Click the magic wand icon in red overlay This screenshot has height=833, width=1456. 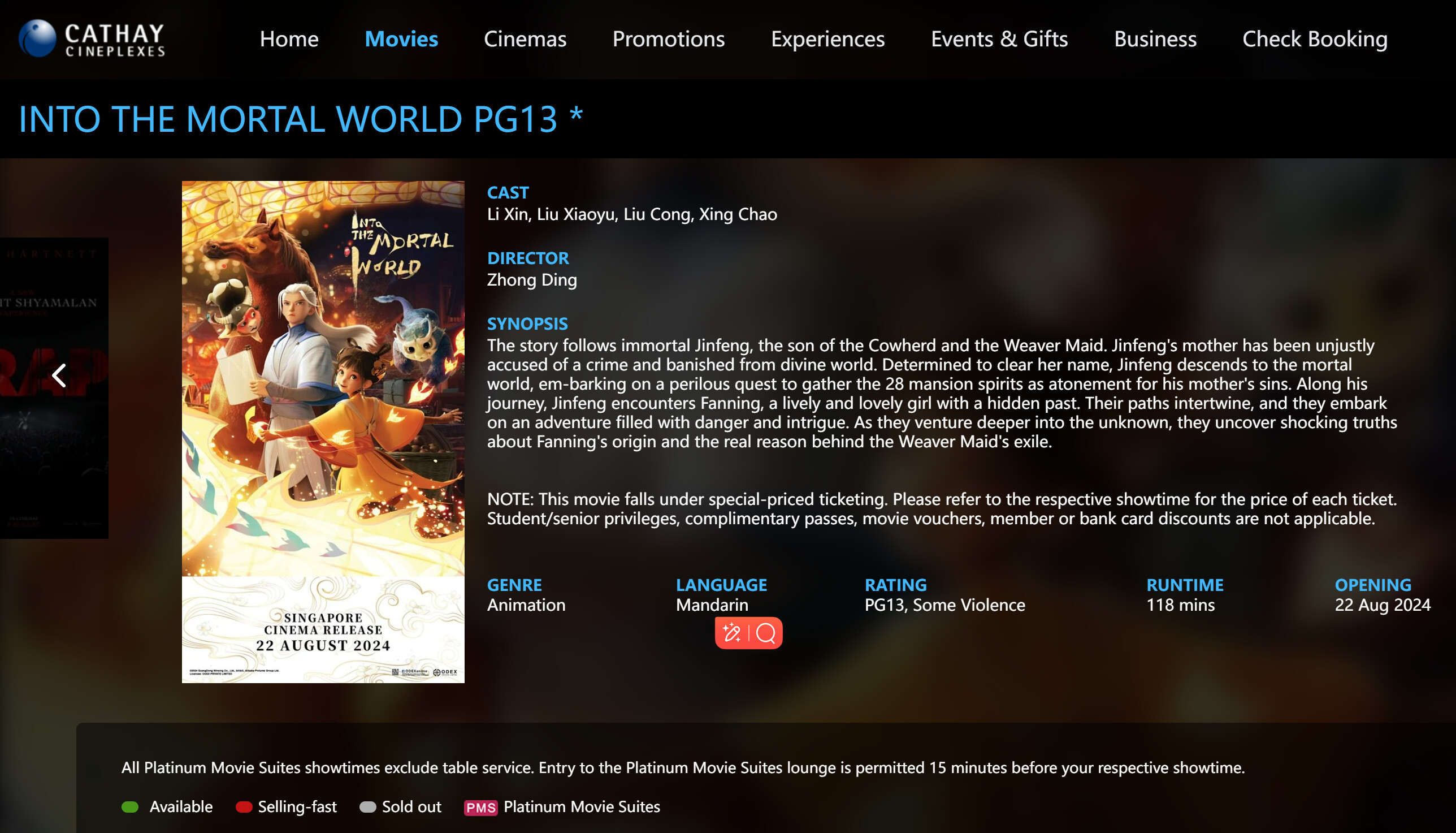pos(731,633)
